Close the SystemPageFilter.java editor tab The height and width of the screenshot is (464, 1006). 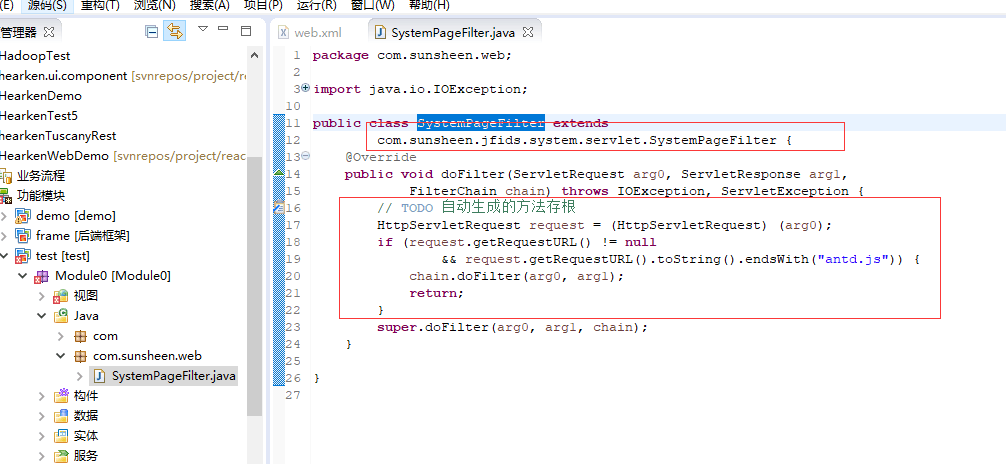pos(528,32)
